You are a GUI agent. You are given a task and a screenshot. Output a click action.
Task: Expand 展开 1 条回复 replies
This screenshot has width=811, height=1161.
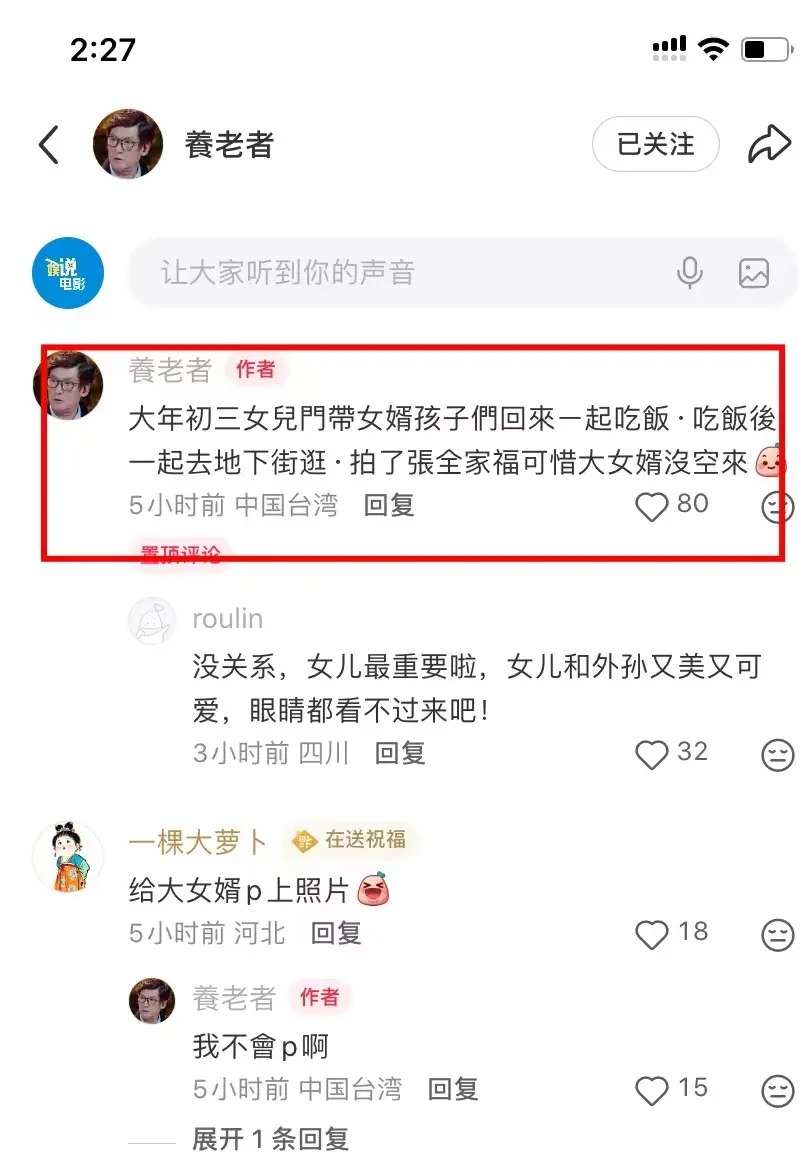point(270,1139)
